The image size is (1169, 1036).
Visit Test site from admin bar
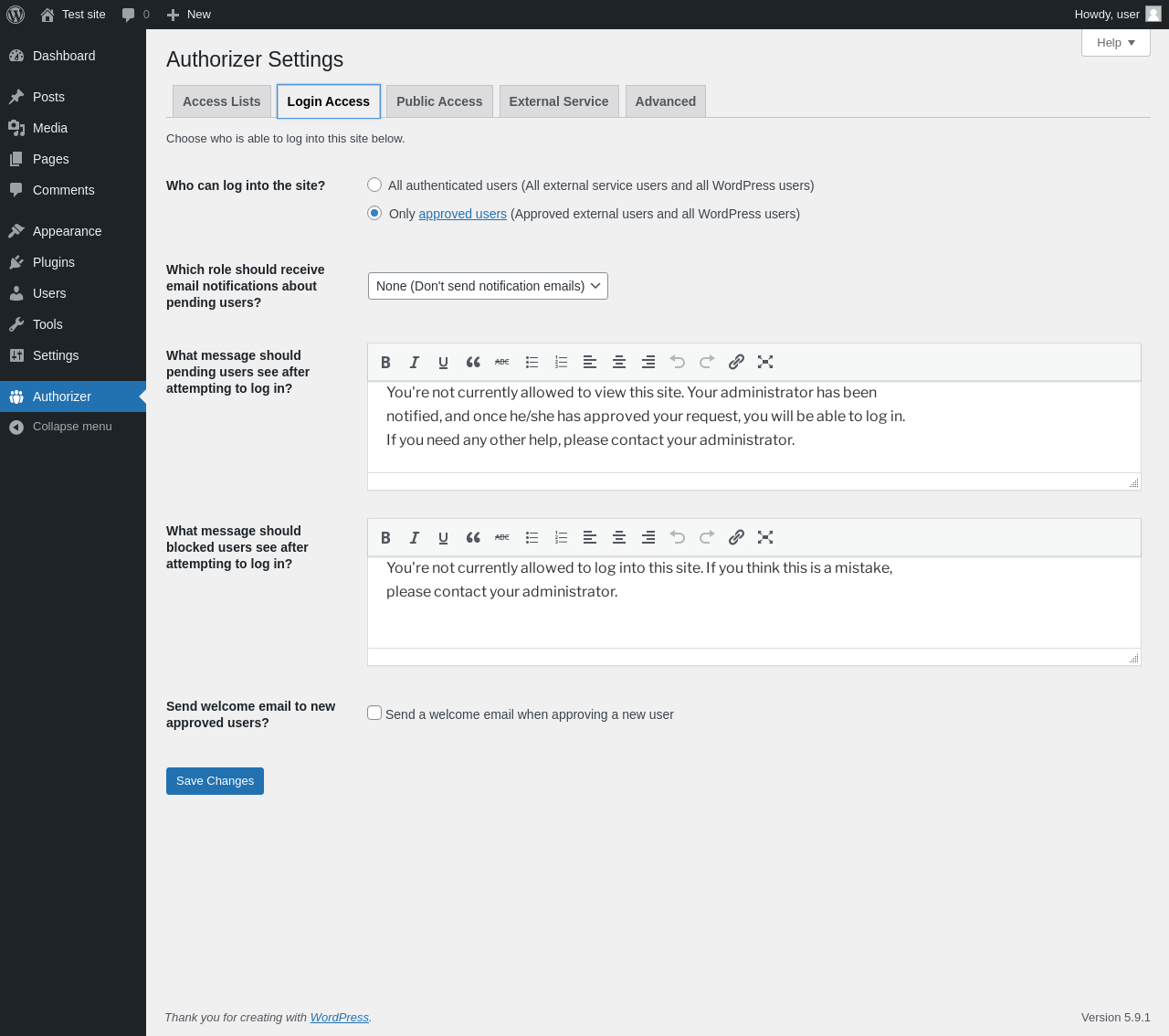(x=73, y=15)
